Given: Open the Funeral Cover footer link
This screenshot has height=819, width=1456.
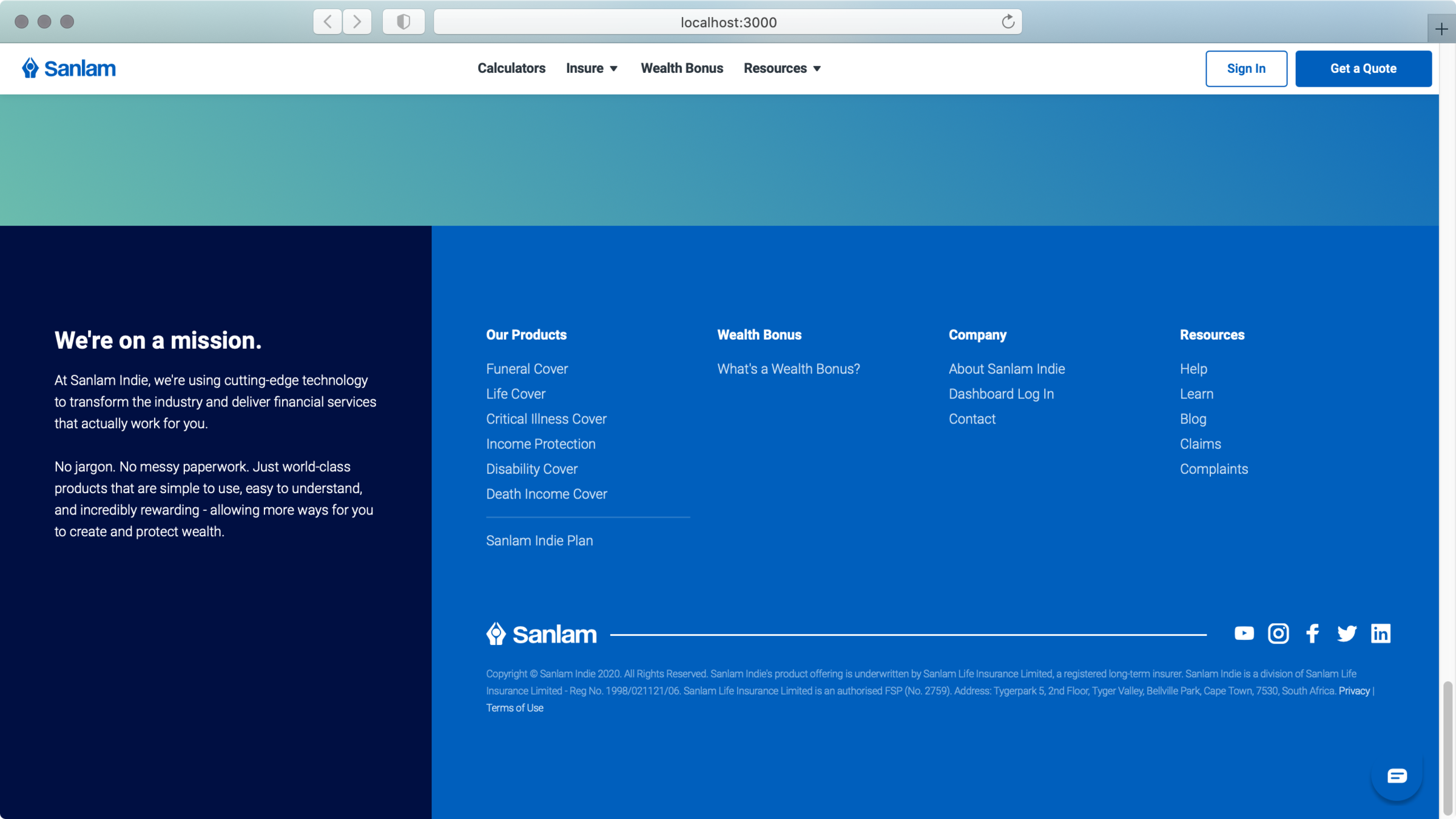Looking at the screenshot, I should click(527, 369).
